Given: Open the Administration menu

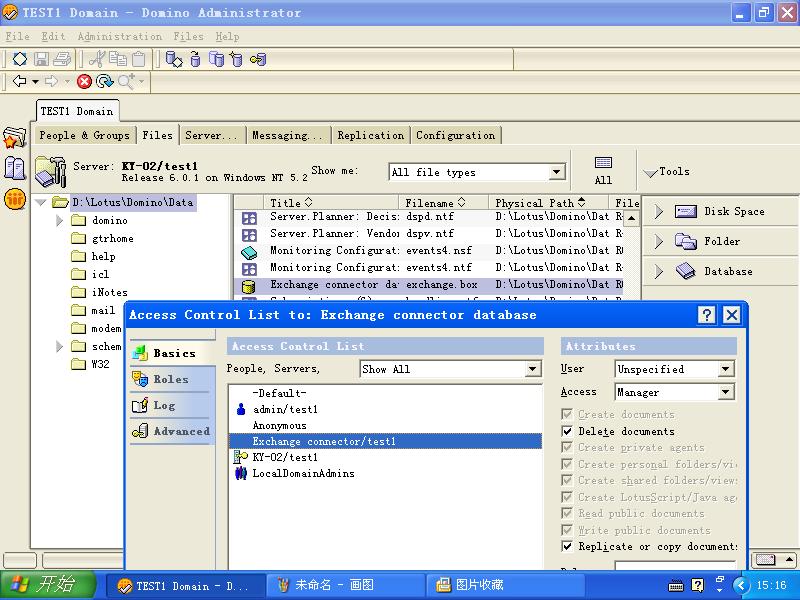Looking at the screenshot, I should (x=120, y=36).
